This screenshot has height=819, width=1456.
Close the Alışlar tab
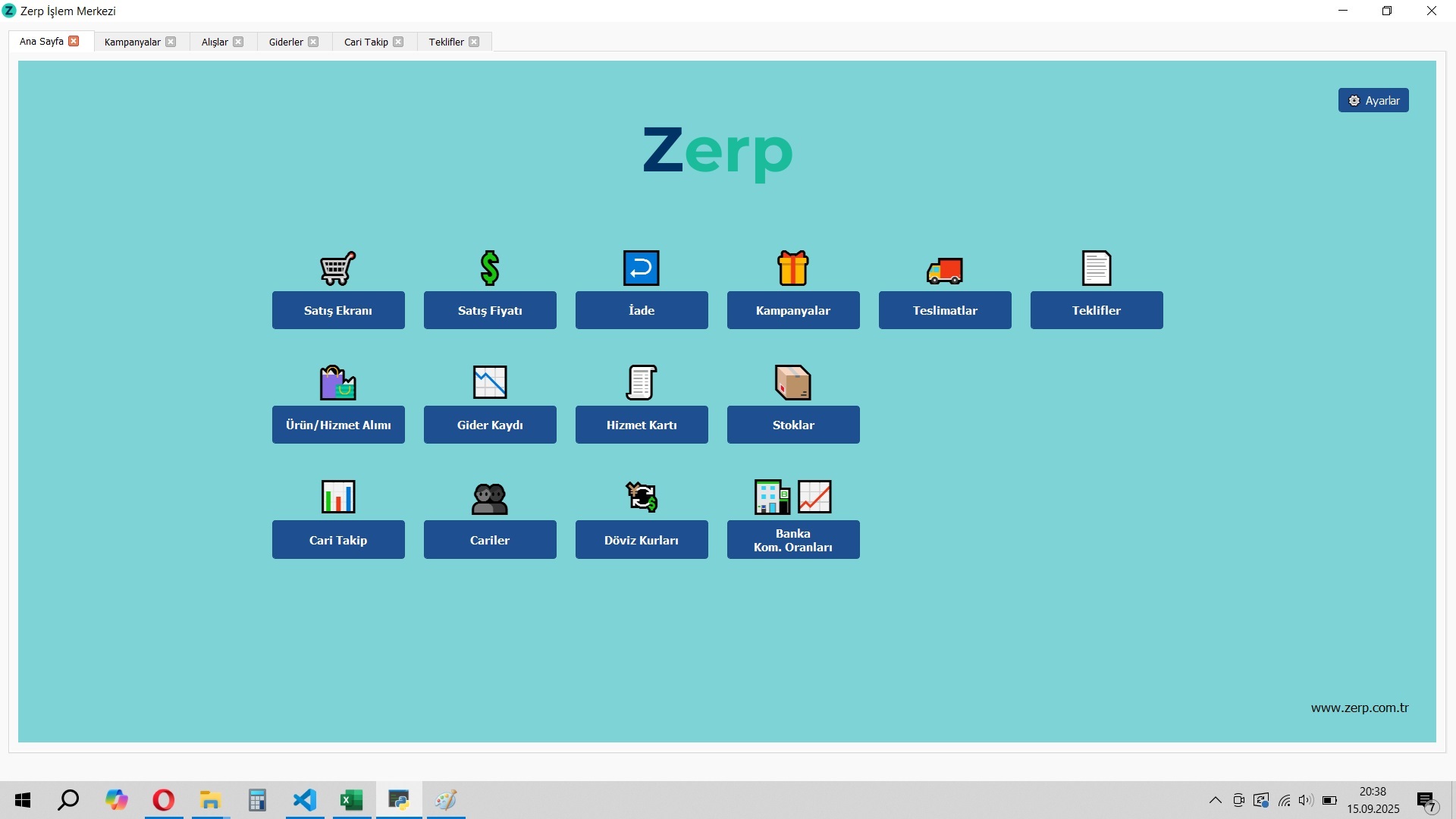(x=239, y=42)
